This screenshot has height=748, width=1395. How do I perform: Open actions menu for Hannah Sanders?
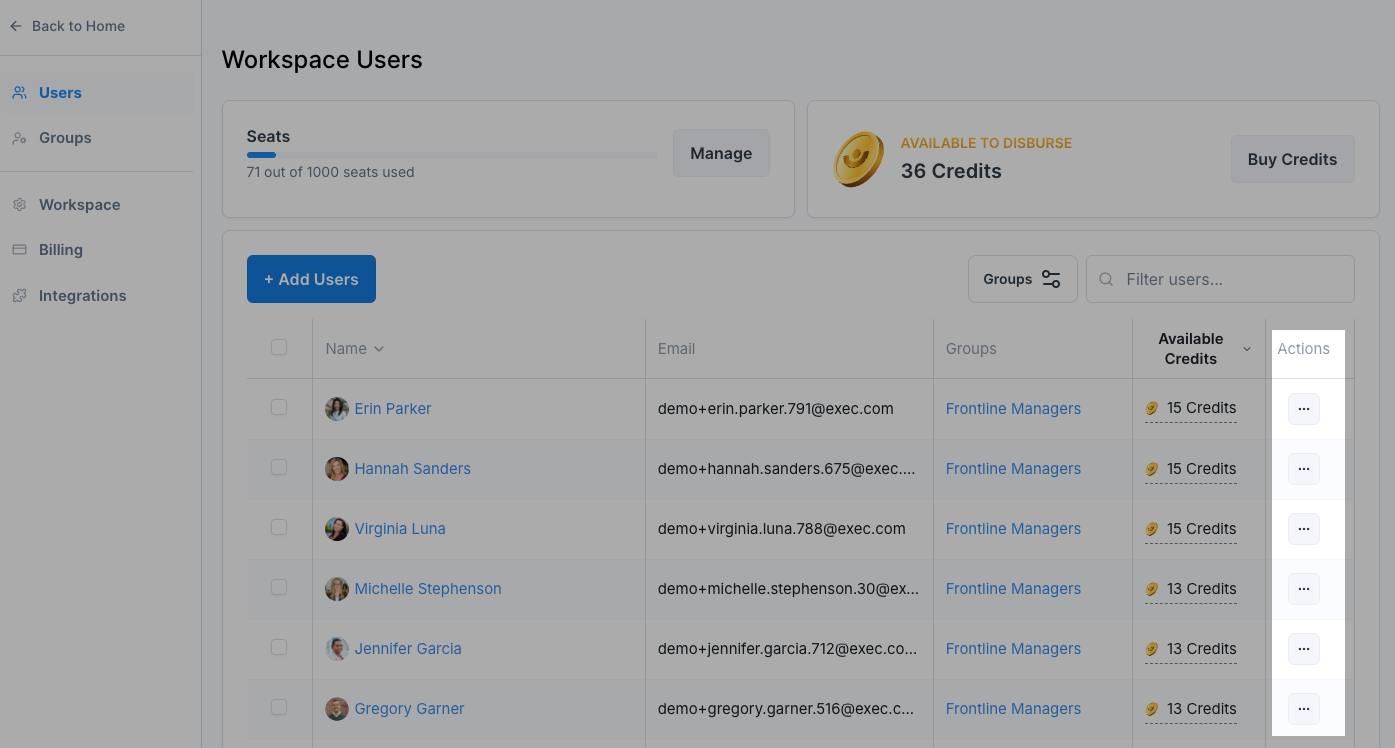(x=1303, y=469)
